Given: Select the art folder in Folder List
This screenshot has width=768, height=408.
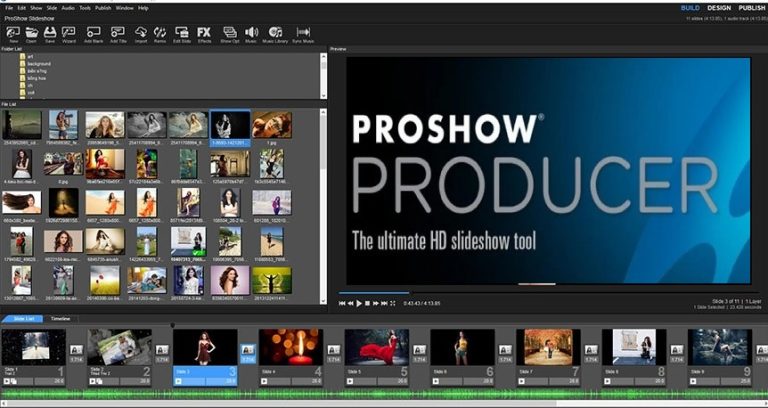Looking at the screenshot, I should tap(32, 57).
